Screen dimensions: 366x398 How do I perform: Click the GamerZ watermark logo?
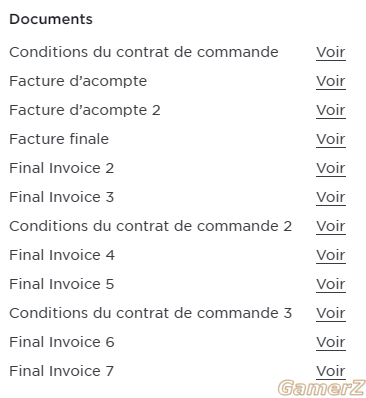[x=322, y=388]
